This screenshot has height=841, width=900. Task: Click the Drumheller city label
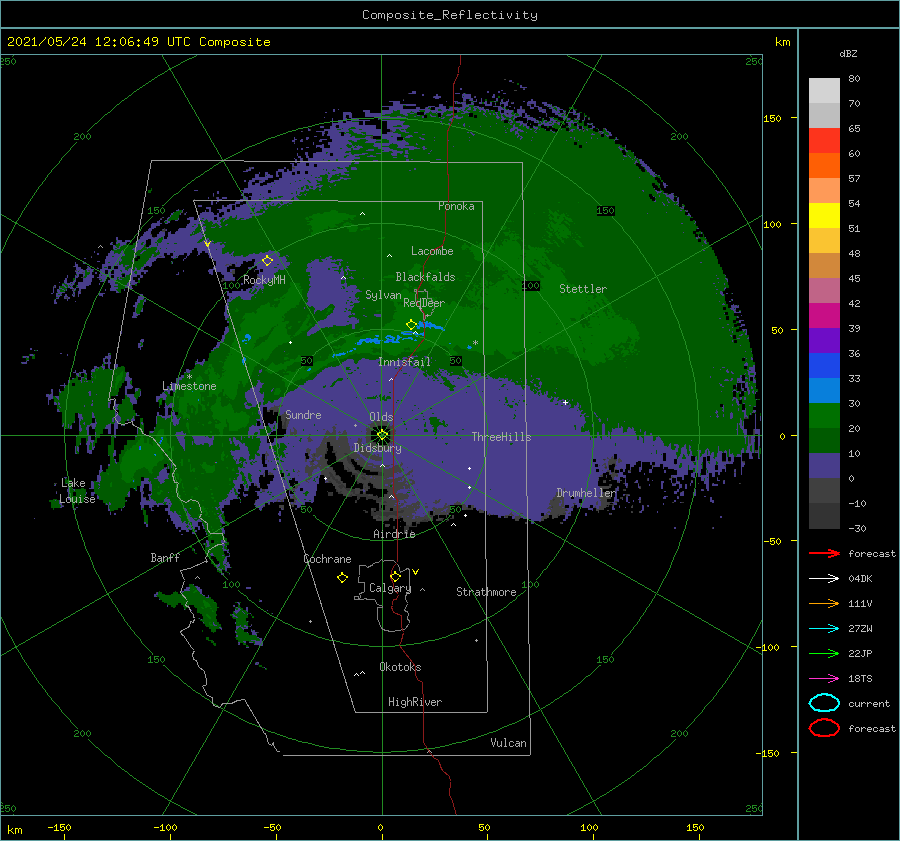[586, 493]
